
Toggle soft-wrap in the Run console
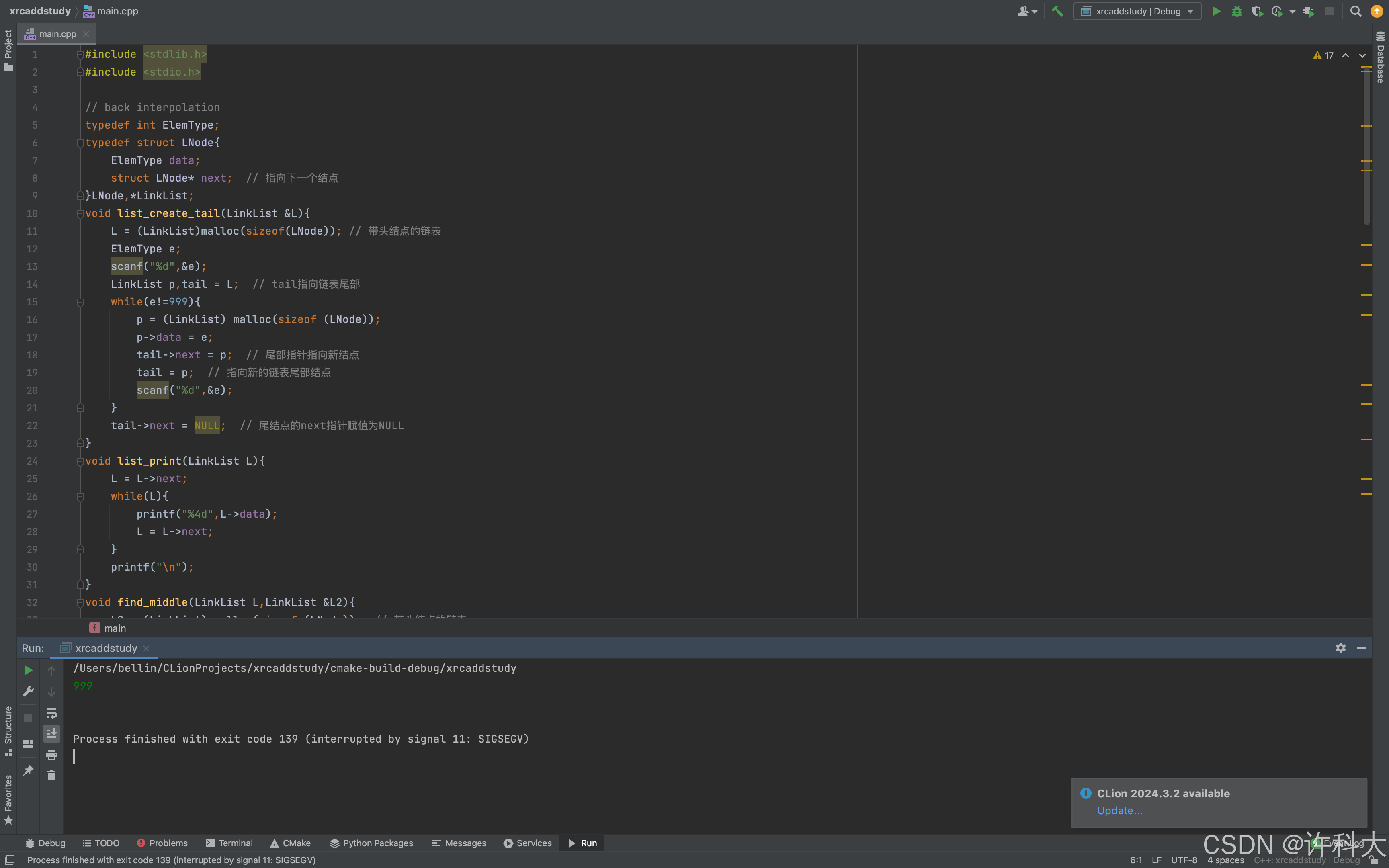pyautogui.click(x=51, y=713)
